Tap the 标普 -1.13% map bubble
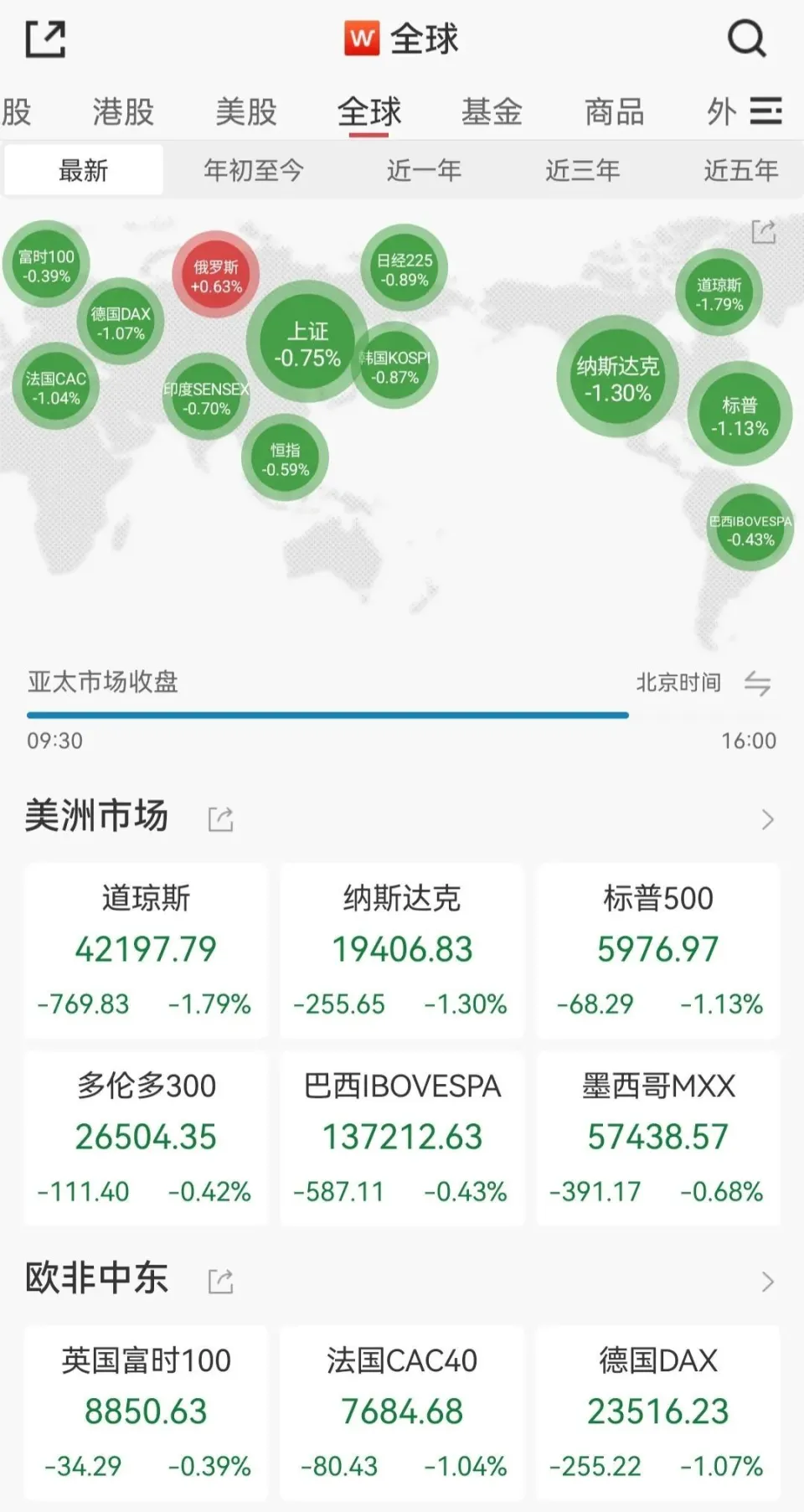Viewport: 804px width, 1512px height. point(740,415)
